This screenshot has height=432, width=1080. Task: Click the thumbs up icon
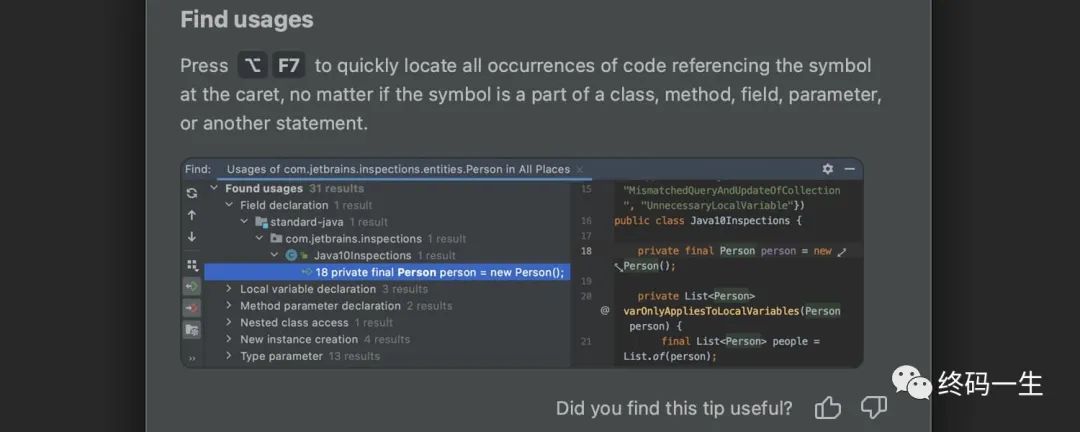pos(827,408)
